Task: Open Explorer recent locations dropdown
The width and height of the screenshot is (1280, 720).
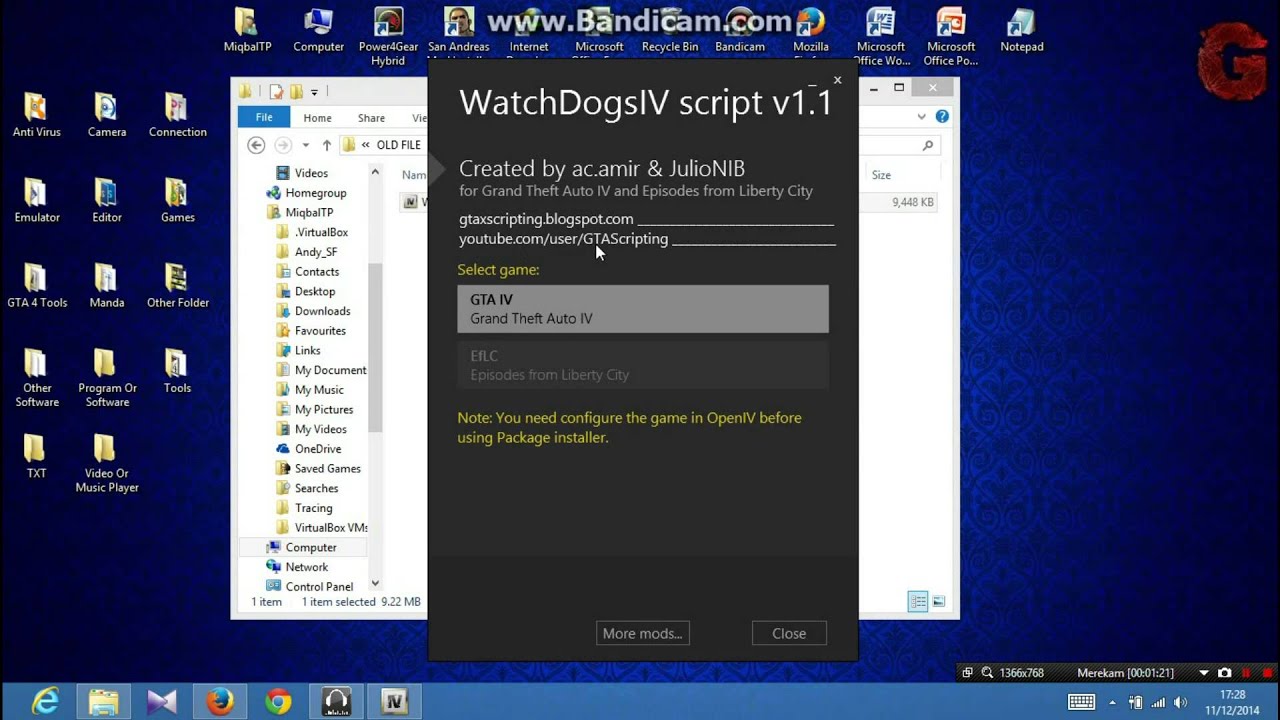Action: pyautogui.click(x=306, y=146)
